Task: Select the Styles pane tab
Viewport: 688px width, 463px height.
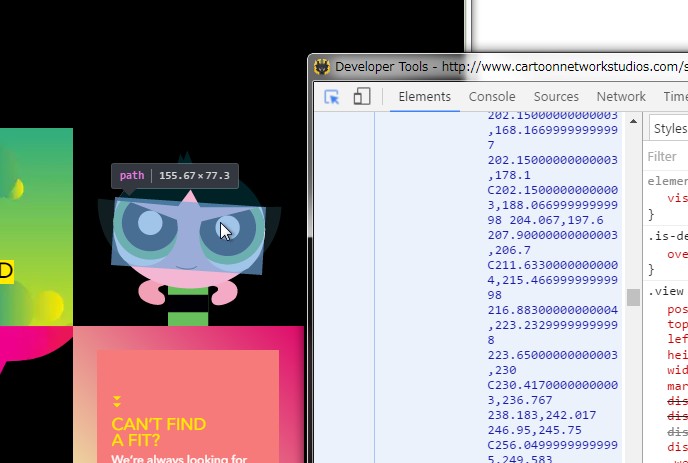Action: 670,129
